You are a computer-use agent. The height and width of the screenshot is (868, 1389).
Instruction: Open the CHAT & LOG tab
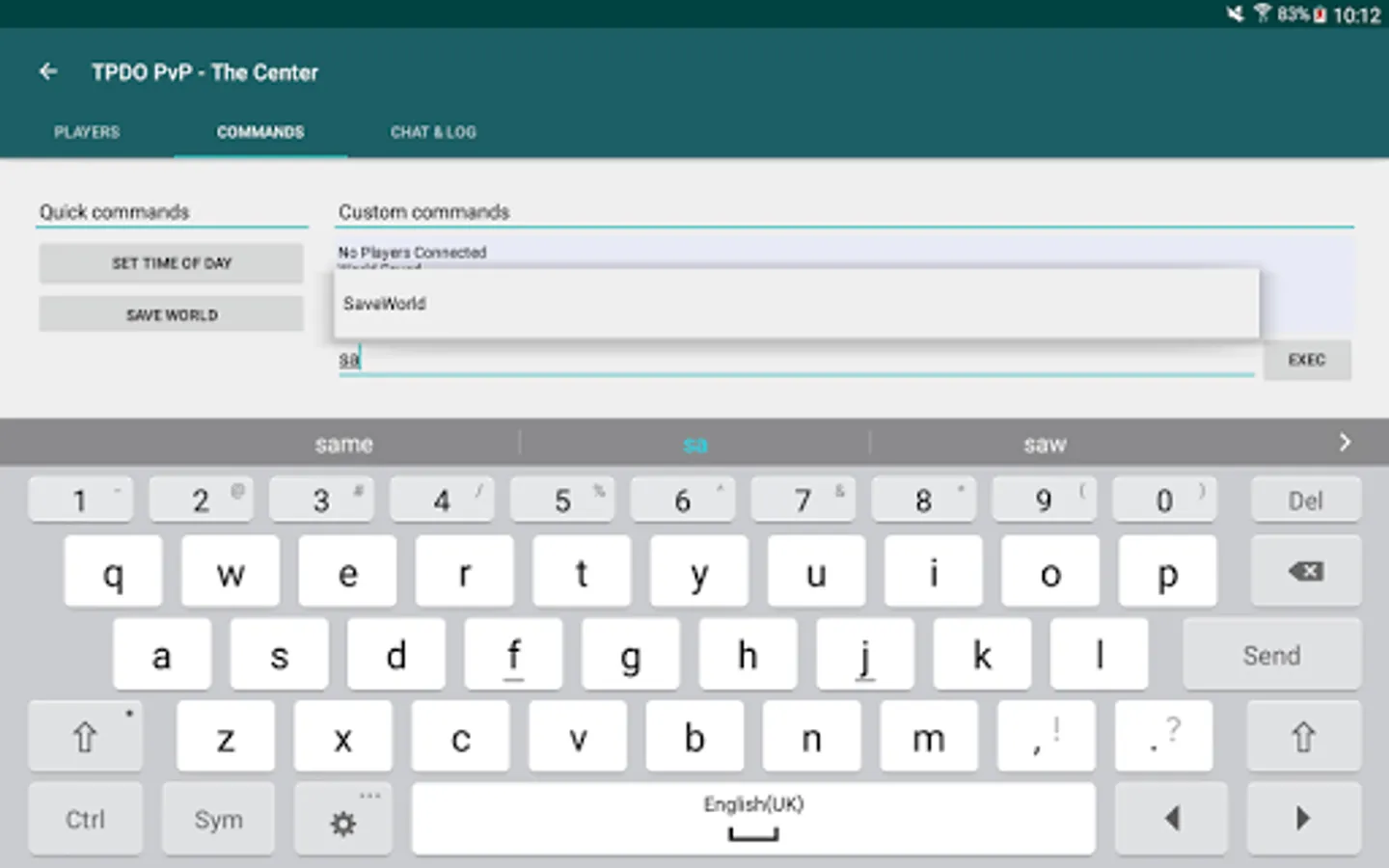tap(433, 132)
